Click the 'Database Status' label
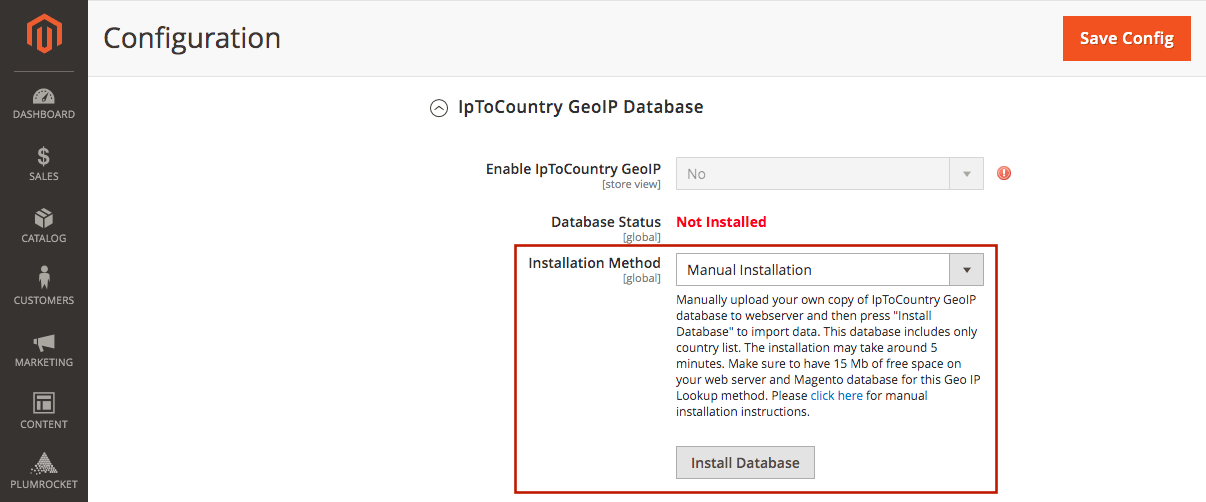 click(606, 222)
